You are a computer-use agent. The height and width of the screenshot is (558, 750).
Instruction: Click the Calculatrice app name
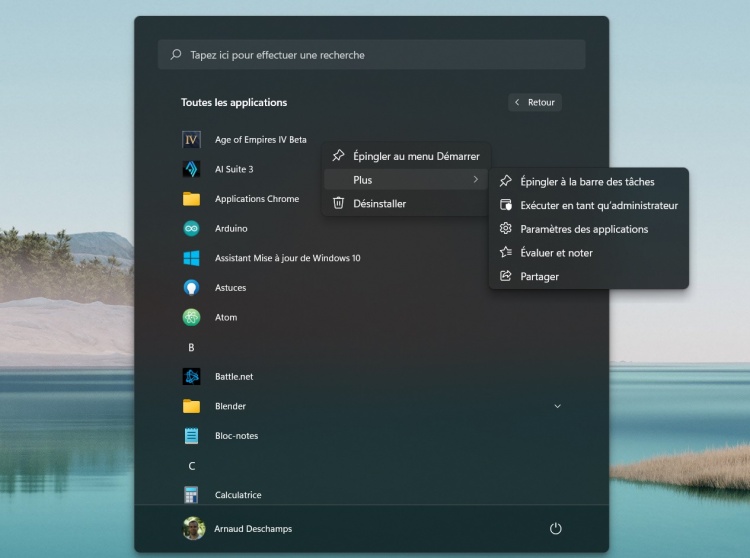tap(238, 495)
